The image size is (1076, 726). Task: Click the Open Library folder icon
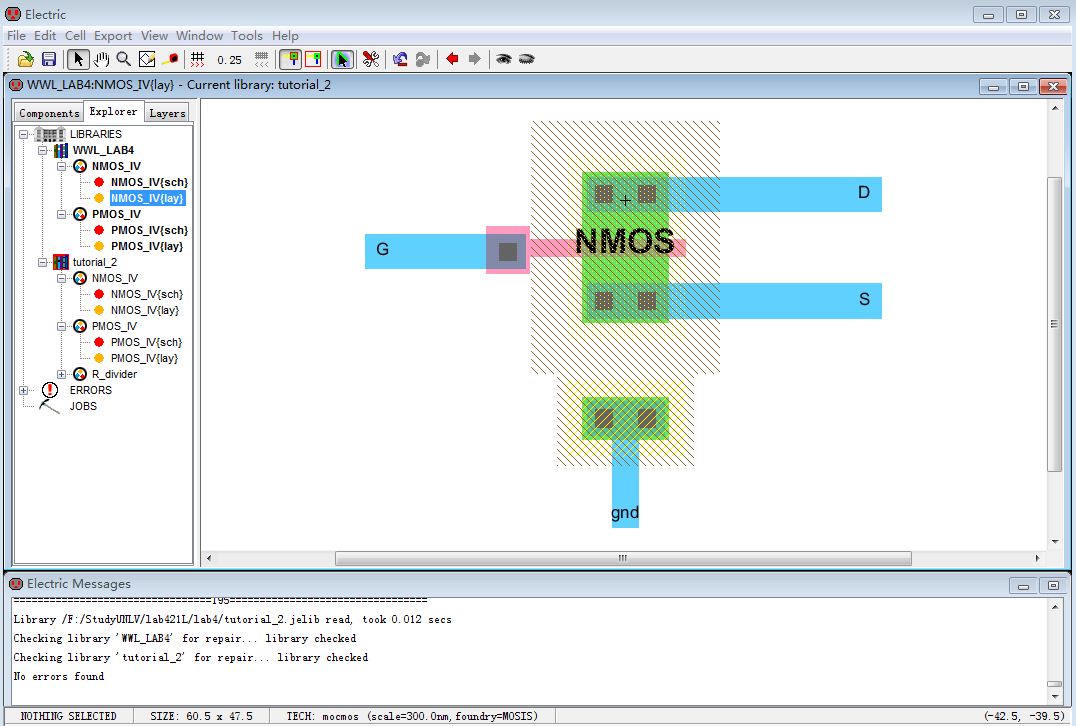pos(26,59)
